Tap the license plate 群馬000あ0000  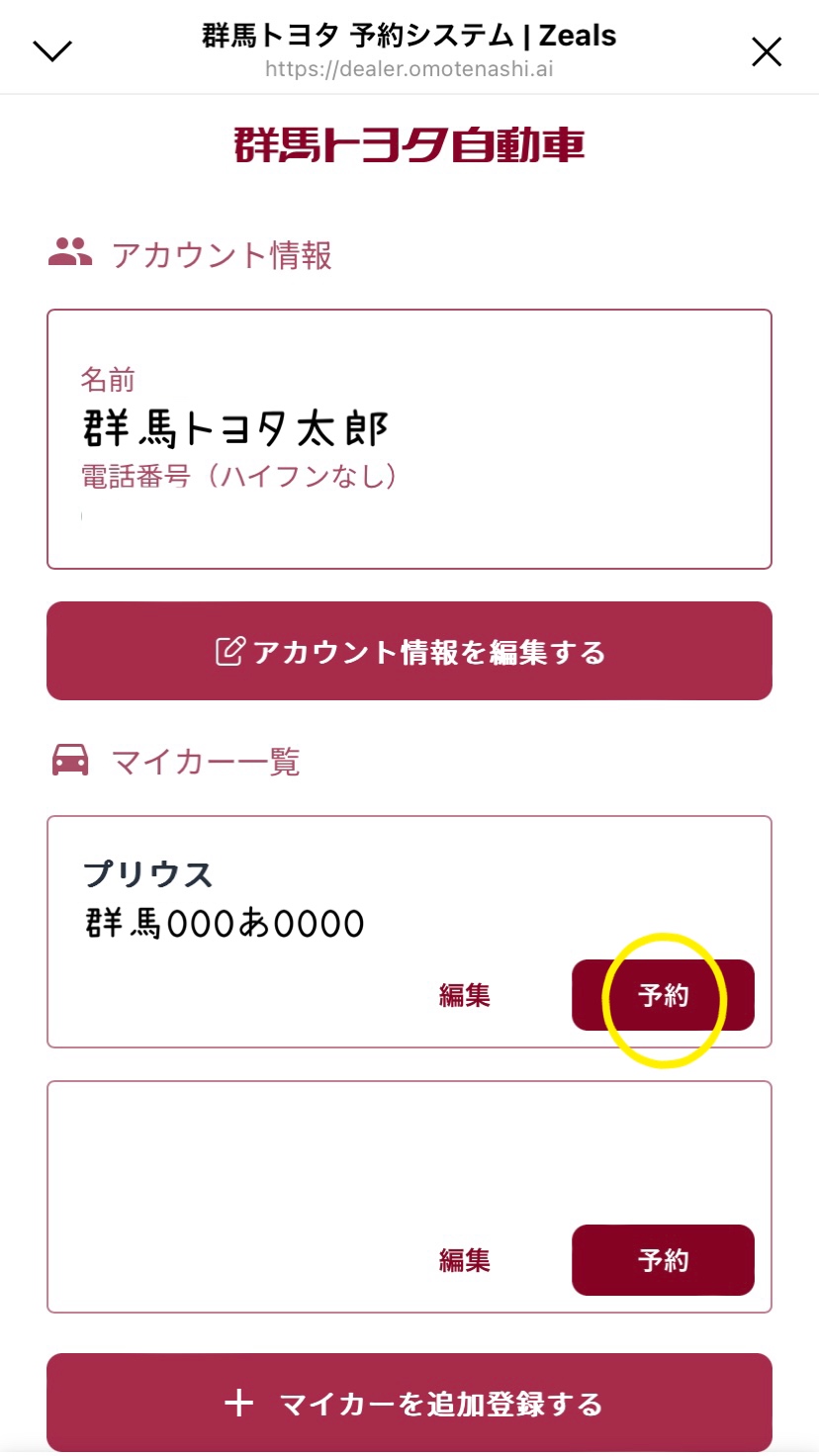point(225,924)
